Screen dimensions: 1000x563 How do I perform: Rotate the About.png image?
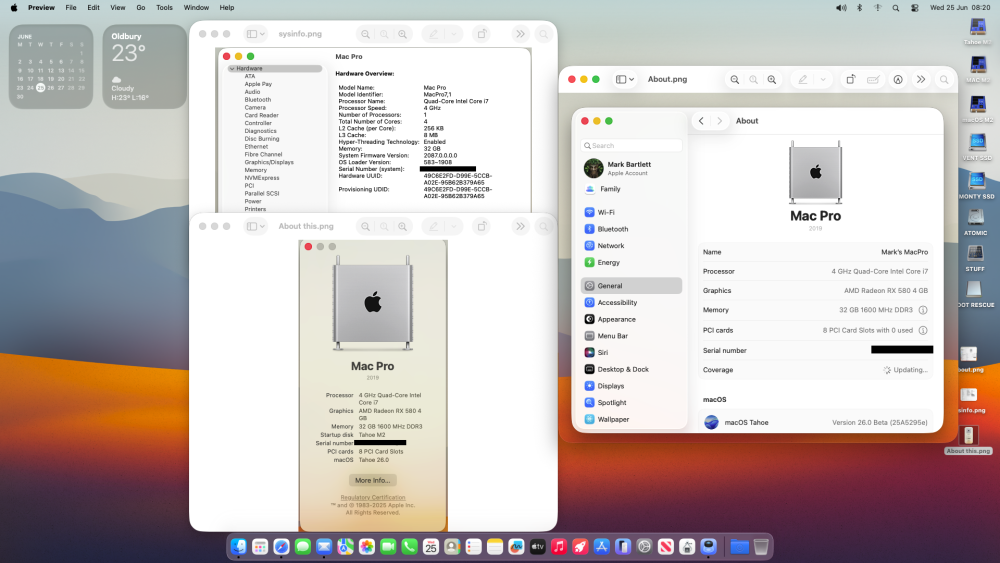click(x=851, y=80)
